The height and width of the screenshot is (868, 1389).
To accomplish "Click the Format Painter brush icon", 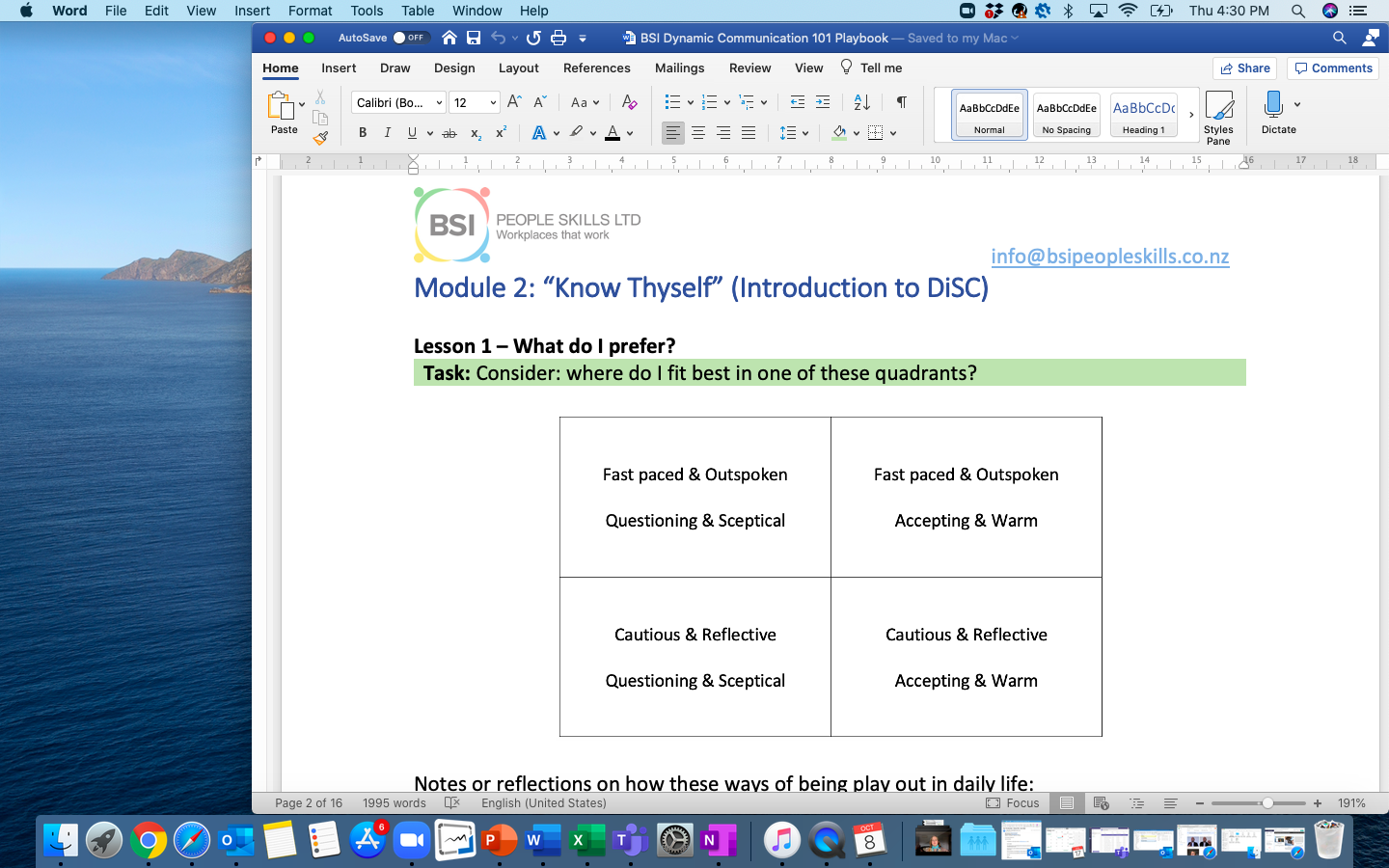I will [x=320, y=138].
